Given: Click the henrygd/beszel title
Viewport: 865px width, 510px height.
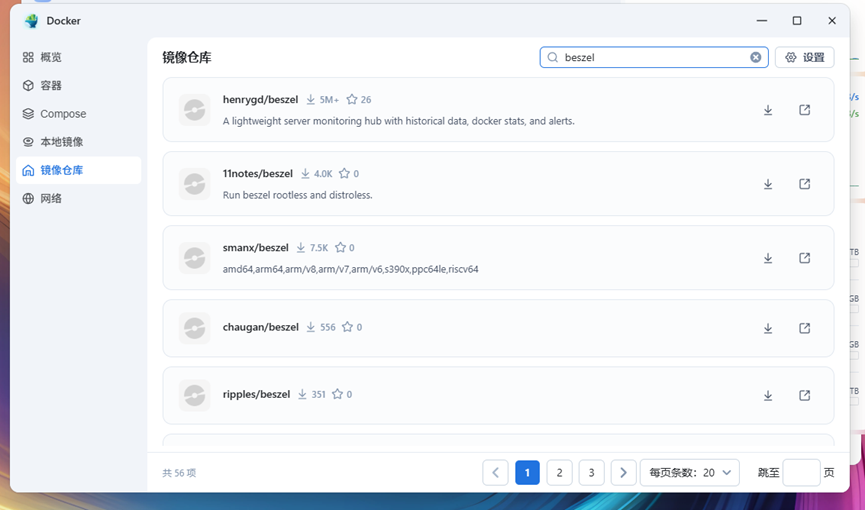Looking at the screenshot, I should click(260, 99).
